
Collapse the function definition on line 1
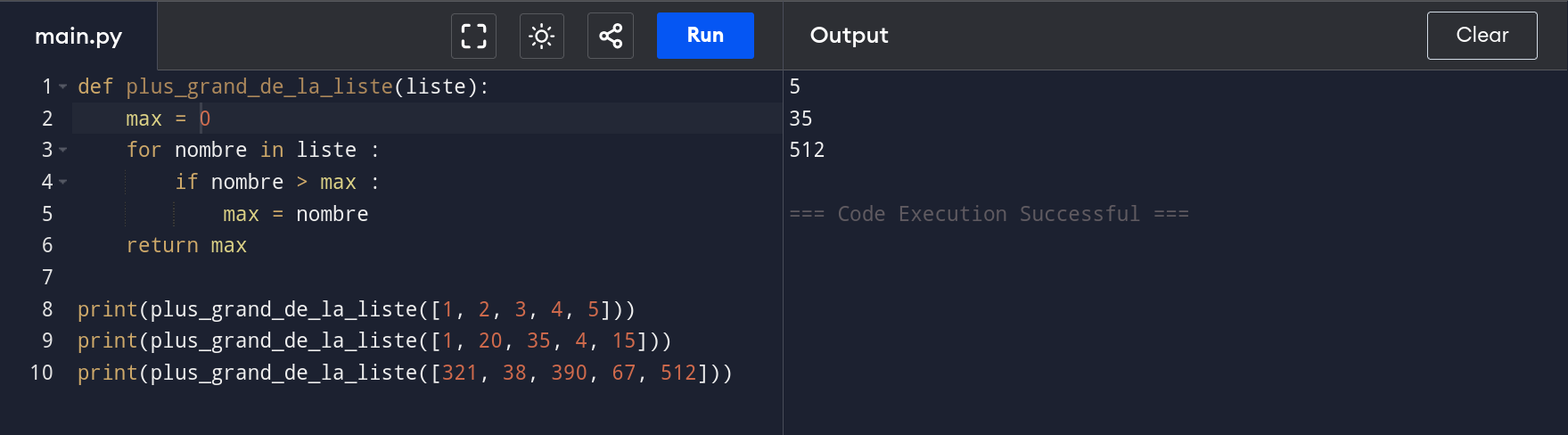point(63,87)
